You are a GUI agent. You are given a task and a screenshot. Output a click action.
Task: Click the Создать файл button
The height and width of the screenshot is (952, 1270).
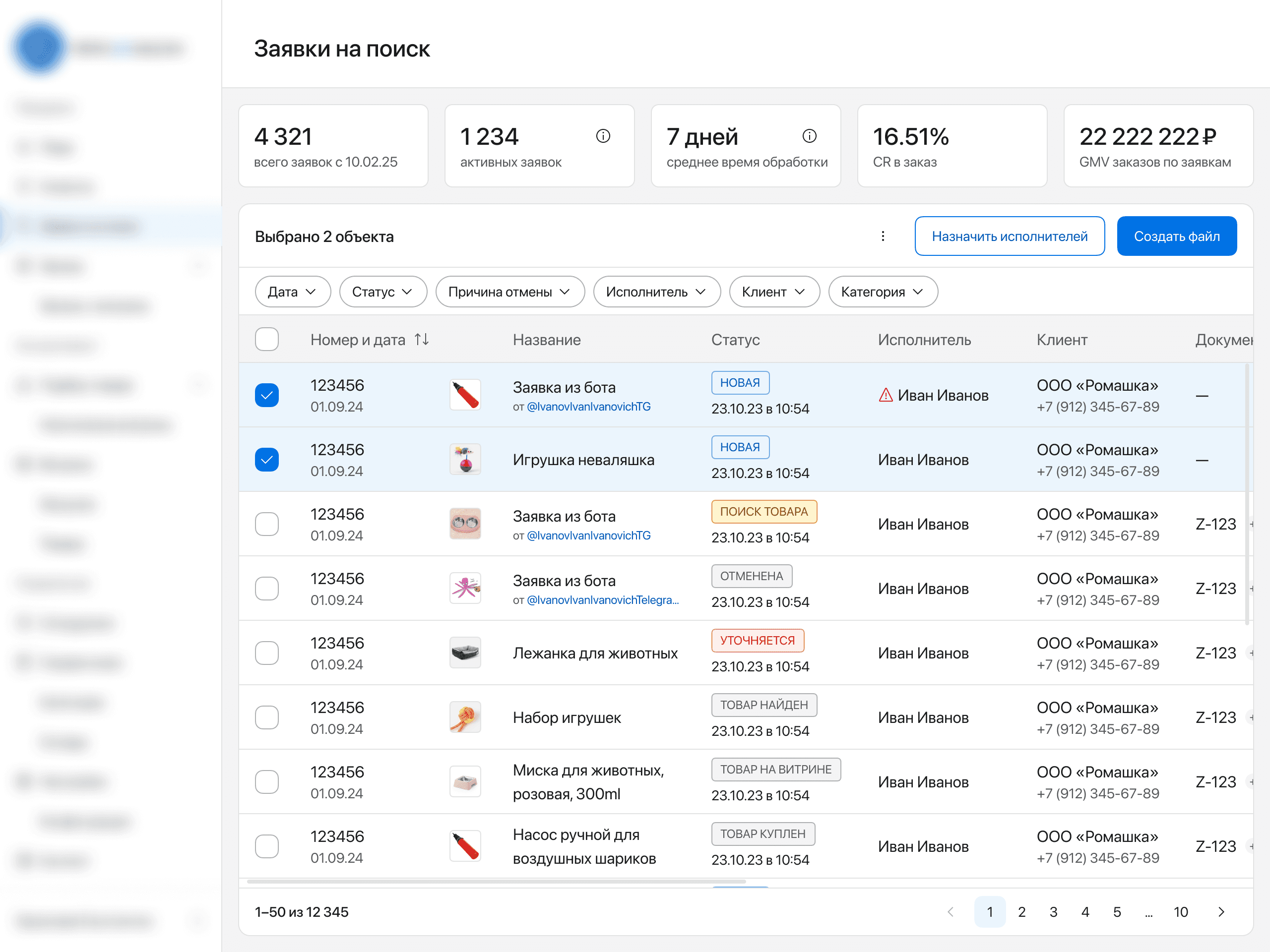[x=1176, y=236]
